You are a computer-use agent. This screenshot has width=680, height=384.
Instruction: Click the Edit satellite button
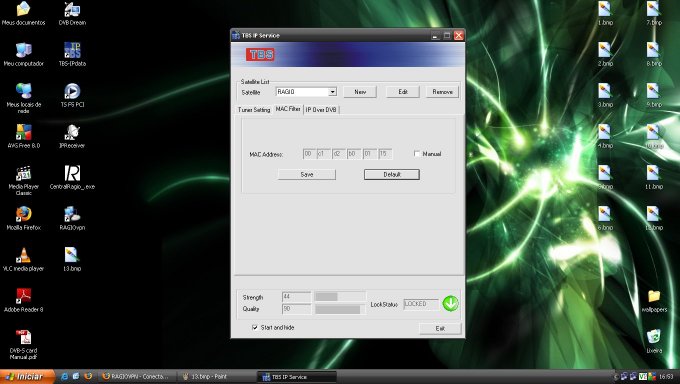[403, 92]
